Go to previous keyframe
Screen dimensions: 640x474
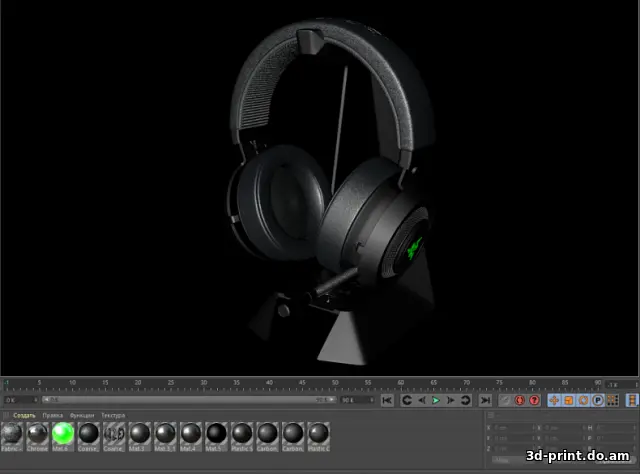pos(407,400)
